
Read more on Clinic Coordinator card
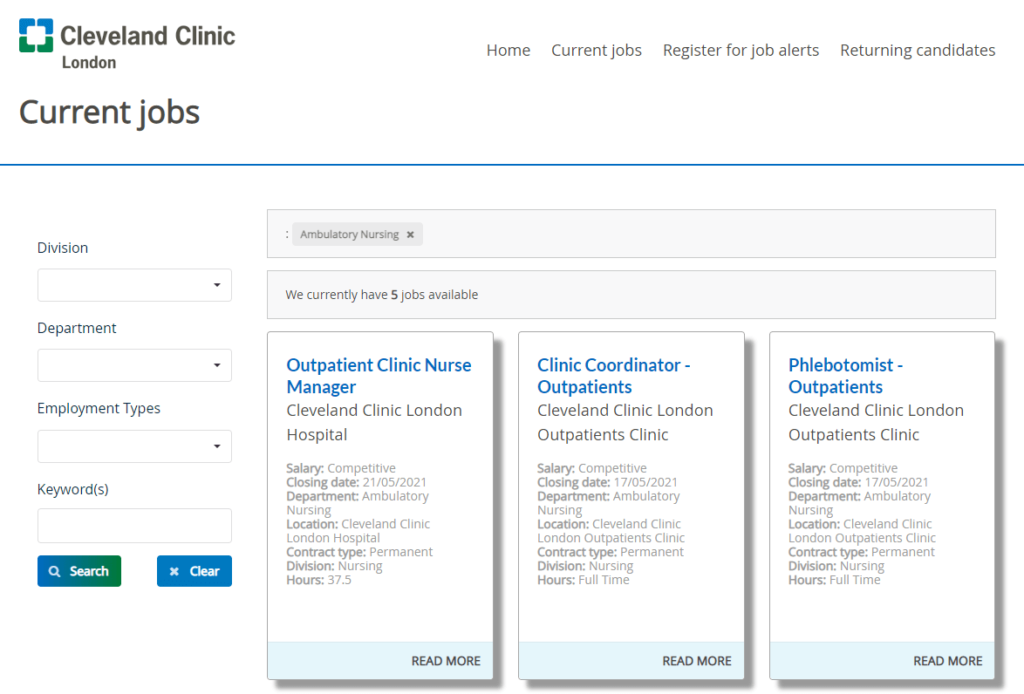(696, 661)
